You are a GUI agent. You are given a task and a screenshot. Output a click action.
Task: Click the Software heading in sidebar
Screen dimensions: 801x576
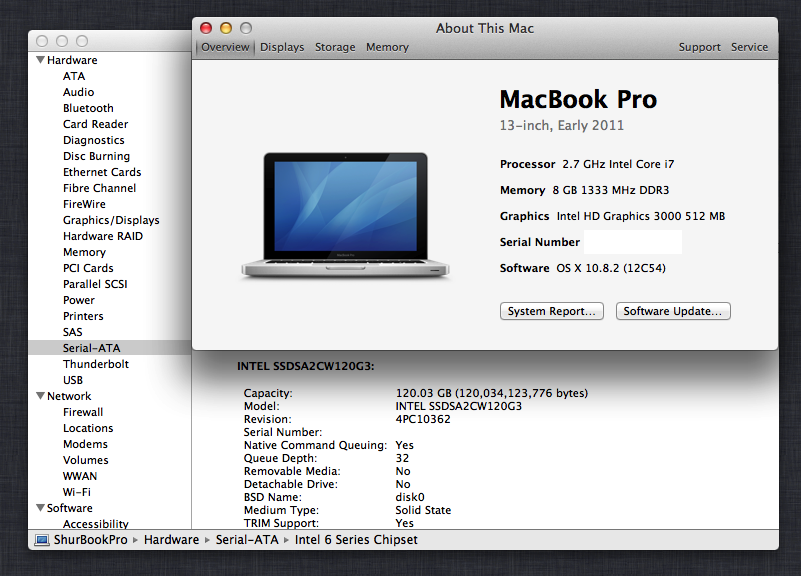pos(70,508)
